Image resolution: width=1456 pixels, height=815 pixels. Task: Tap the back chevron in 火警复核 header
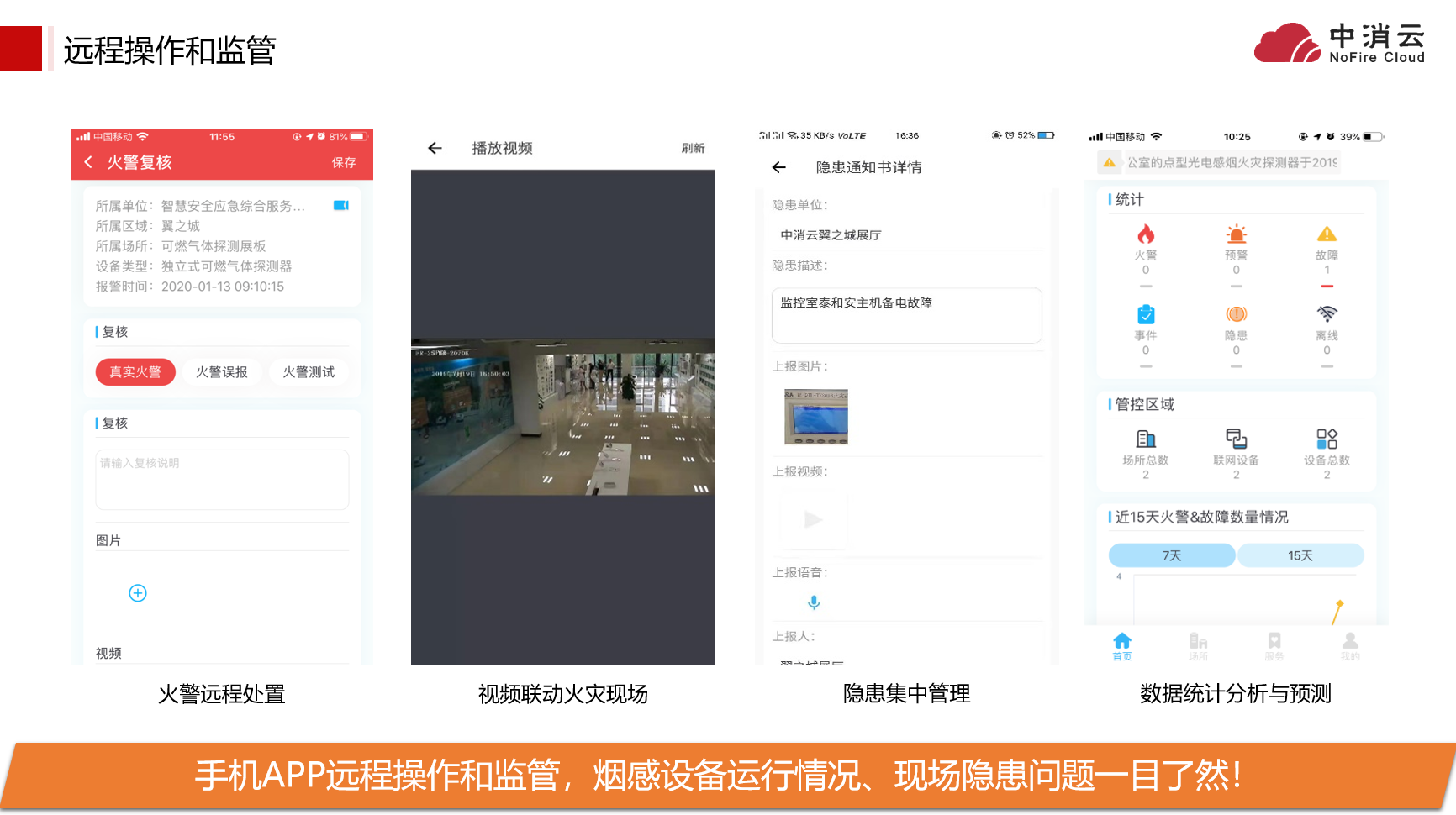[x=88, y=162]
